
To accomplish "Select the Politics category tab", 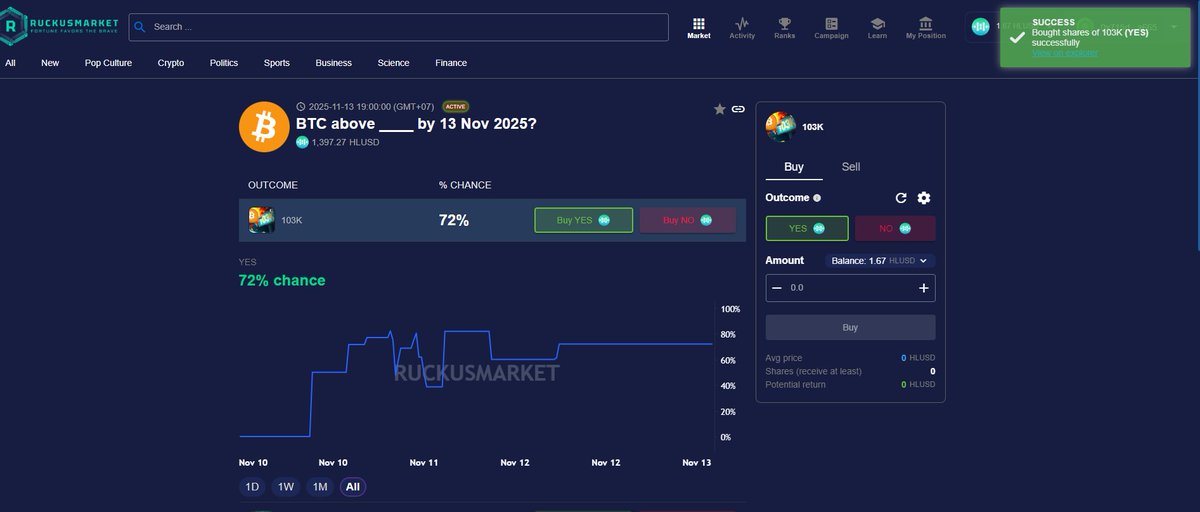I will tap(224, 63).
